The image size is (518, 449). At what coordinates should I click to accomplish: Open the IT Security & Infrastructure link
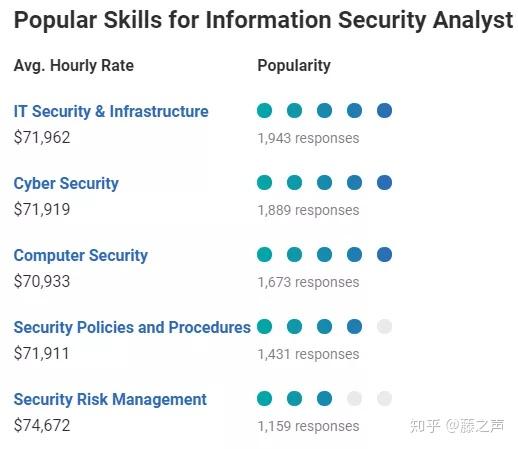coord(111,111)
